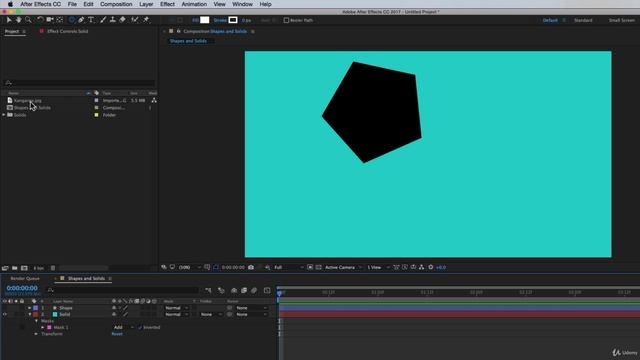Viewport: 640px width, 360px height.
Task: Toggle the frame blending switch in timeline
Action: (x=244, y=290)
